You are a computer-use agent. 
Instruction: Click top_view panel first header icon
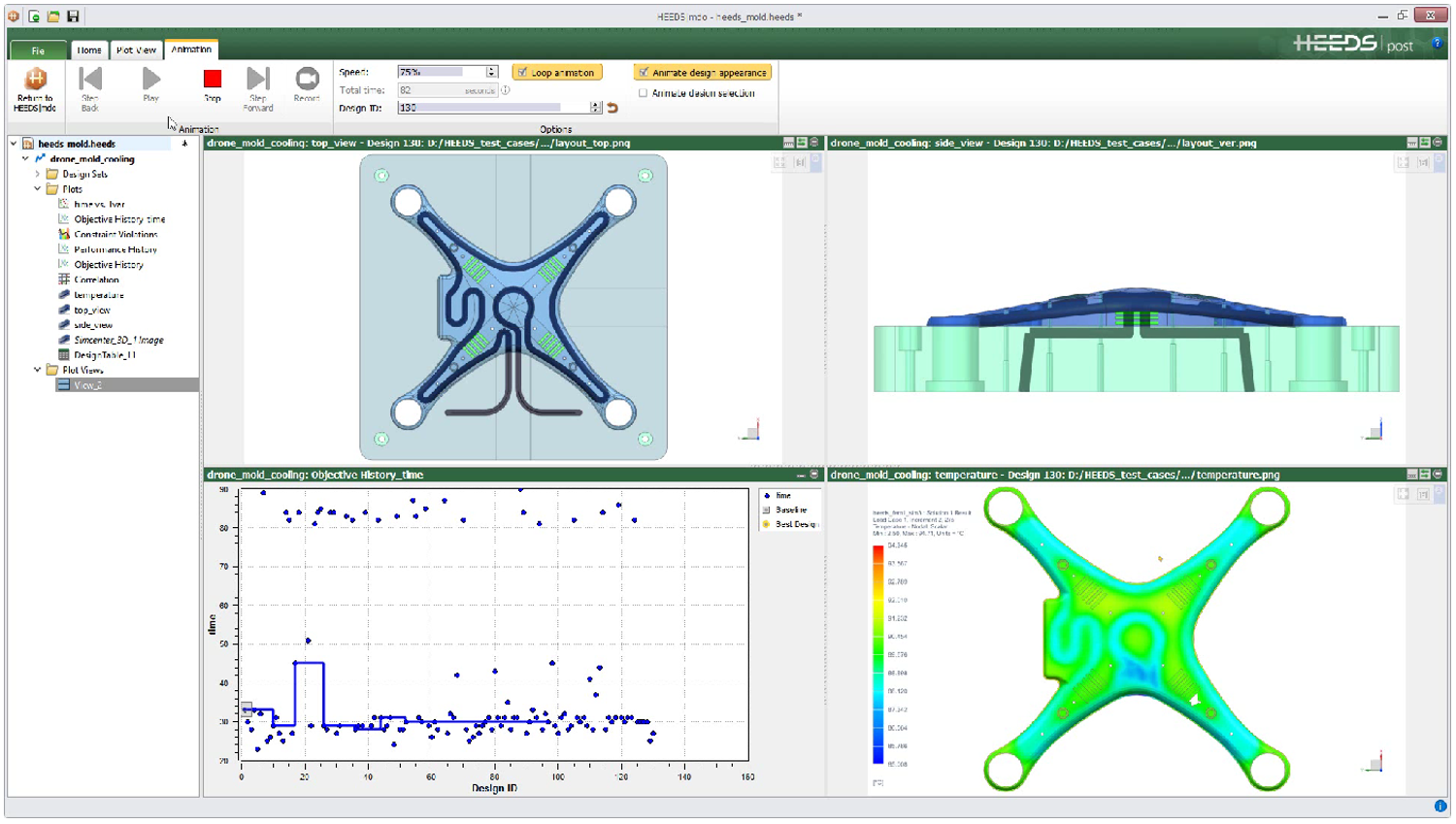[x=788, y=143]
